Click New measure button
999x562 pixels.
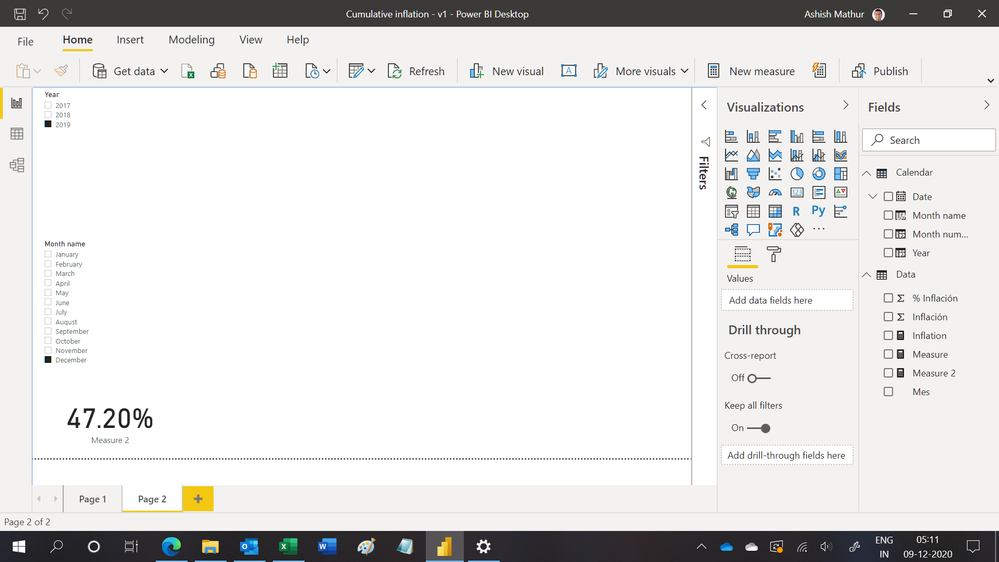pos(751,71)
